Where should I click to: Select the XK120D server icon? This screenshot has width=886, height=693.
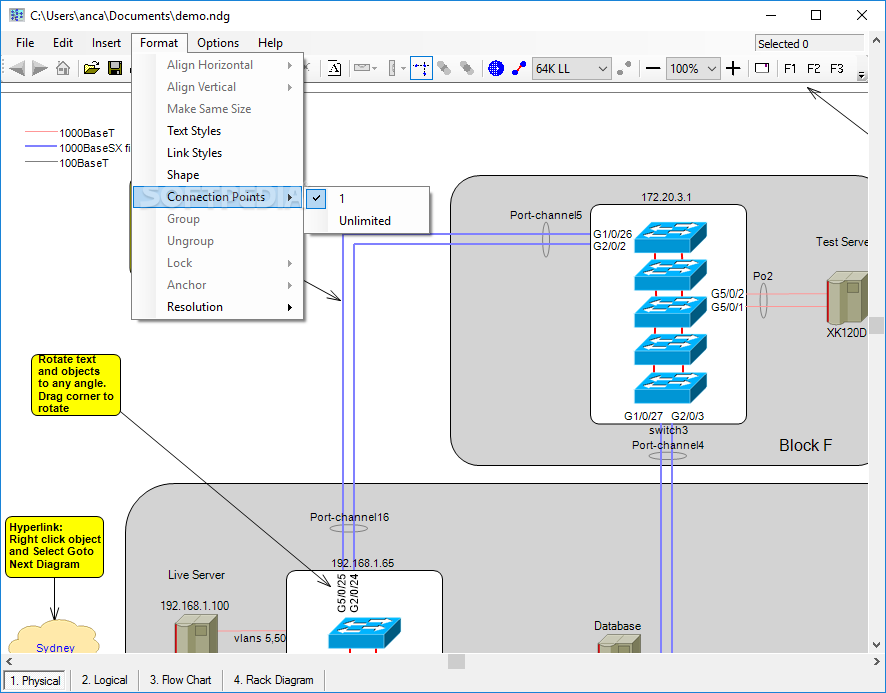coord(846,297)
